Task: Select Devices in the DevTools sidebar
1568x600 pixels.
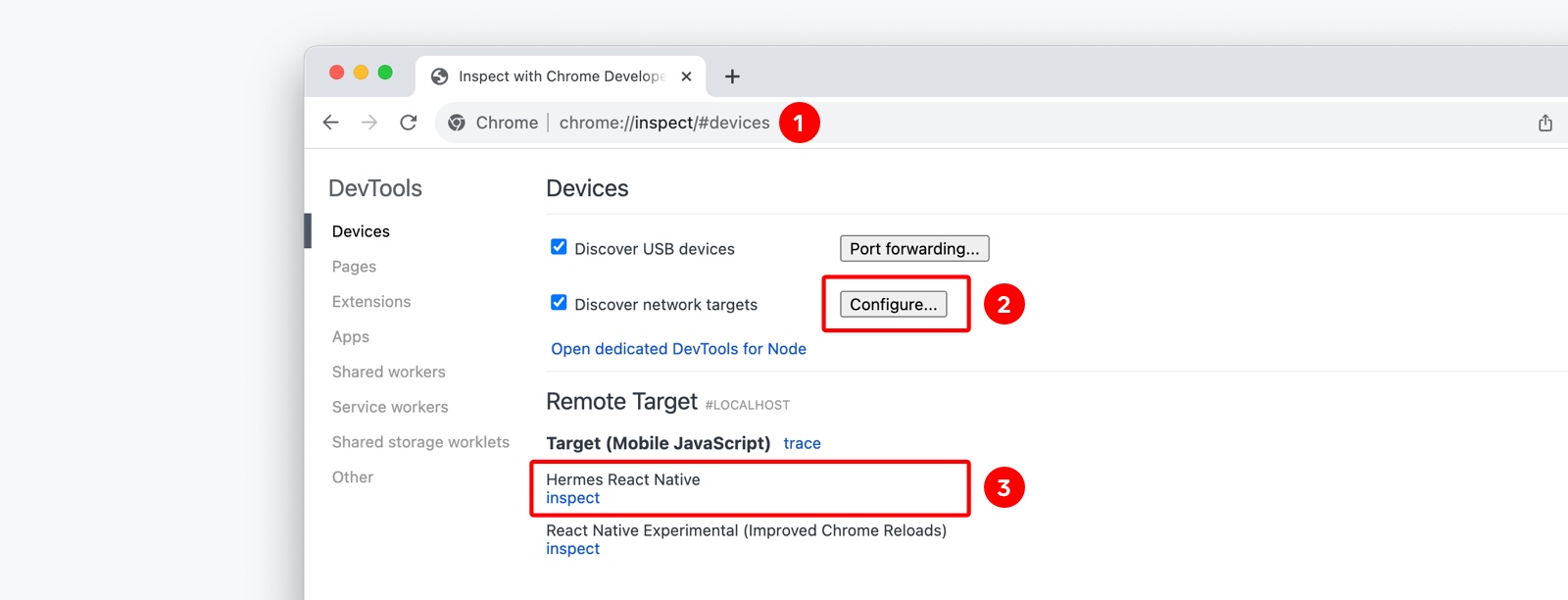Action: coord(361,231)
